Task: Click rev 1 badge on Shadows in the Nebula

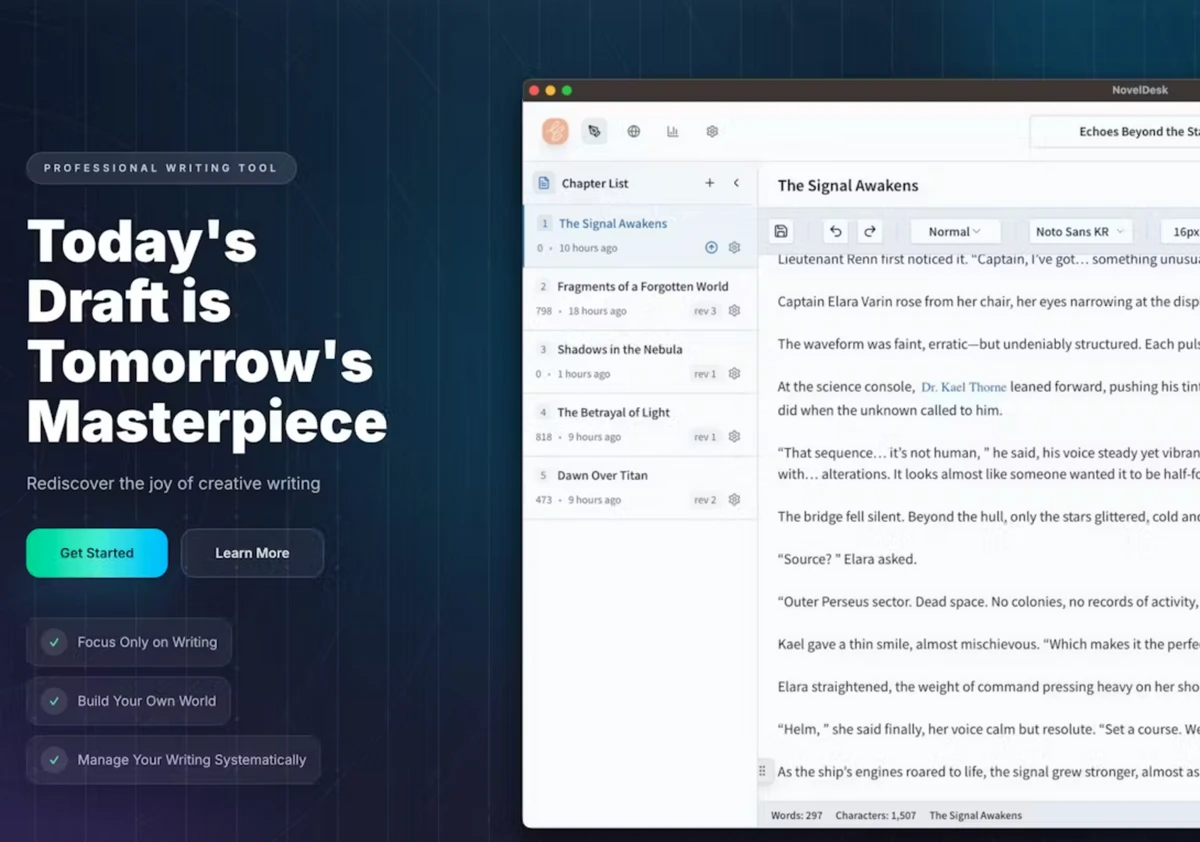Action: [705, 374]
